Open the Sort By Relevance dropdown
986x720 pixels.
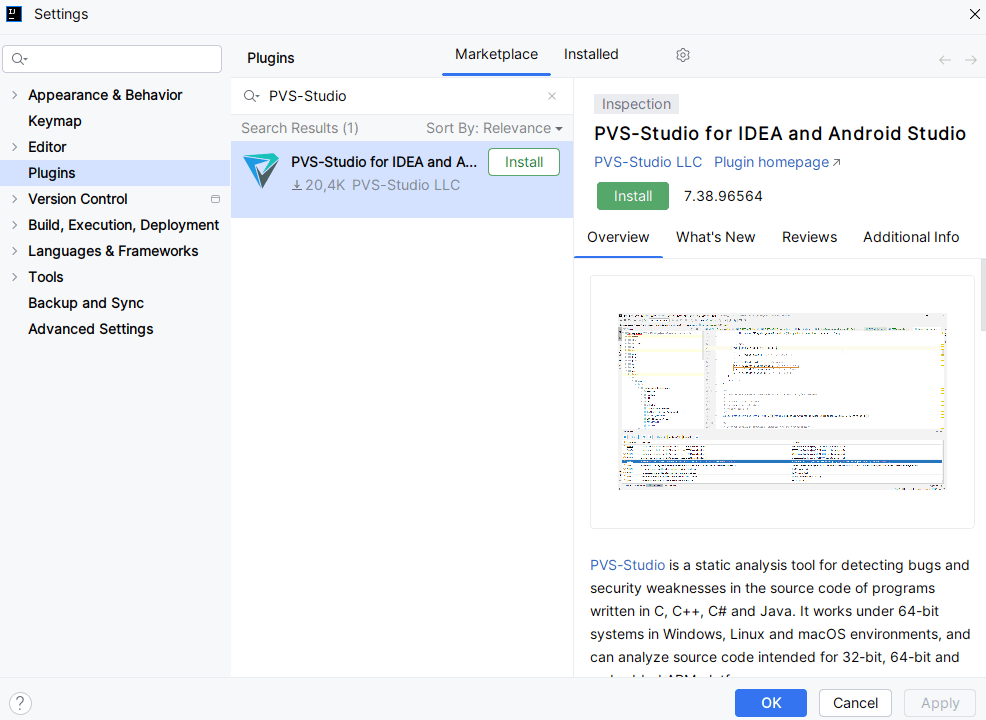pos(494,128)
